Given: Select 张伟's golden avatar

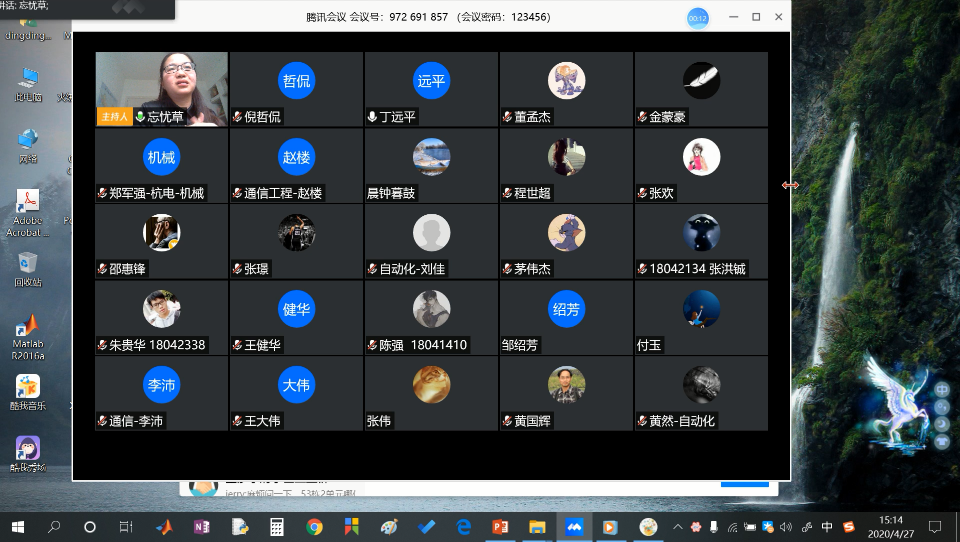Looking at the screenshot, I should point(432,385).
